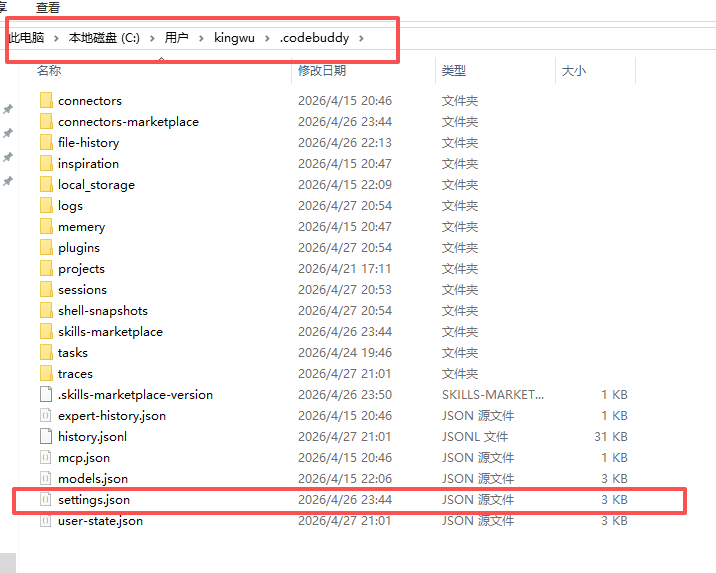Image resolution: width=716 pixels, height=573 pixels.
Task: Click the first pin icon in quick access
Action: [8, 109]
